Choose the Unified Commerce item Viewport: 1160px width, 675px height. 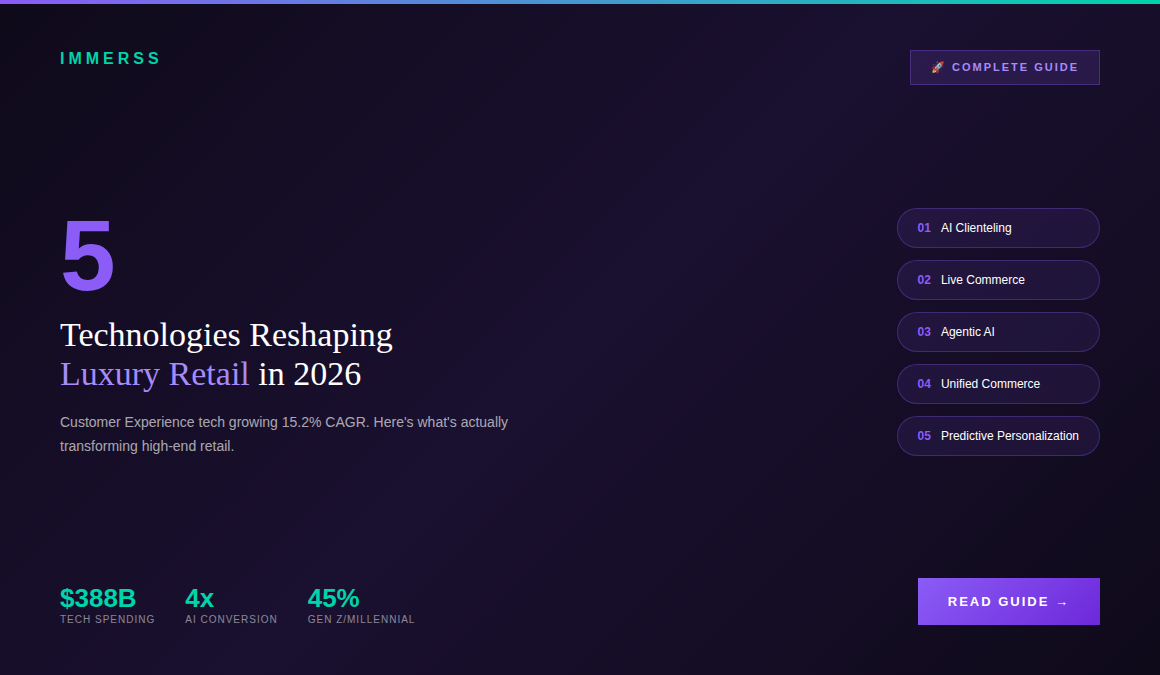997,384
